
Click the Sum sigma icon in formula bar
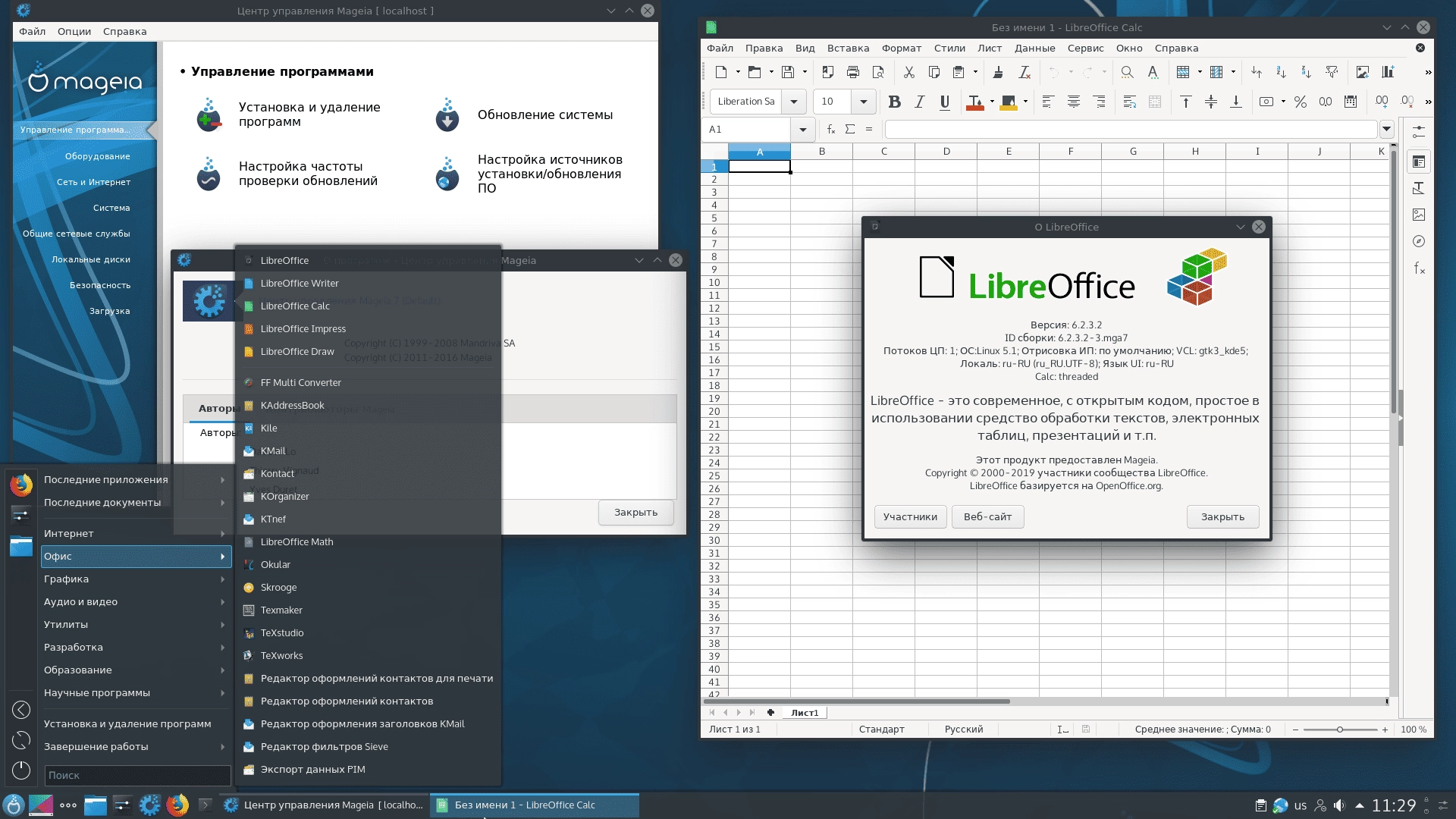[x=850, y=130]
